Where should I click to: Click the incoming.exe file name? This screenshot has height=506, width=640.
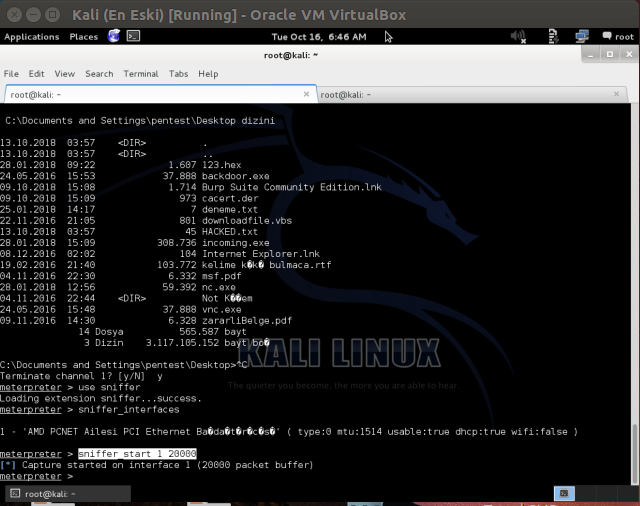point(236,242)
